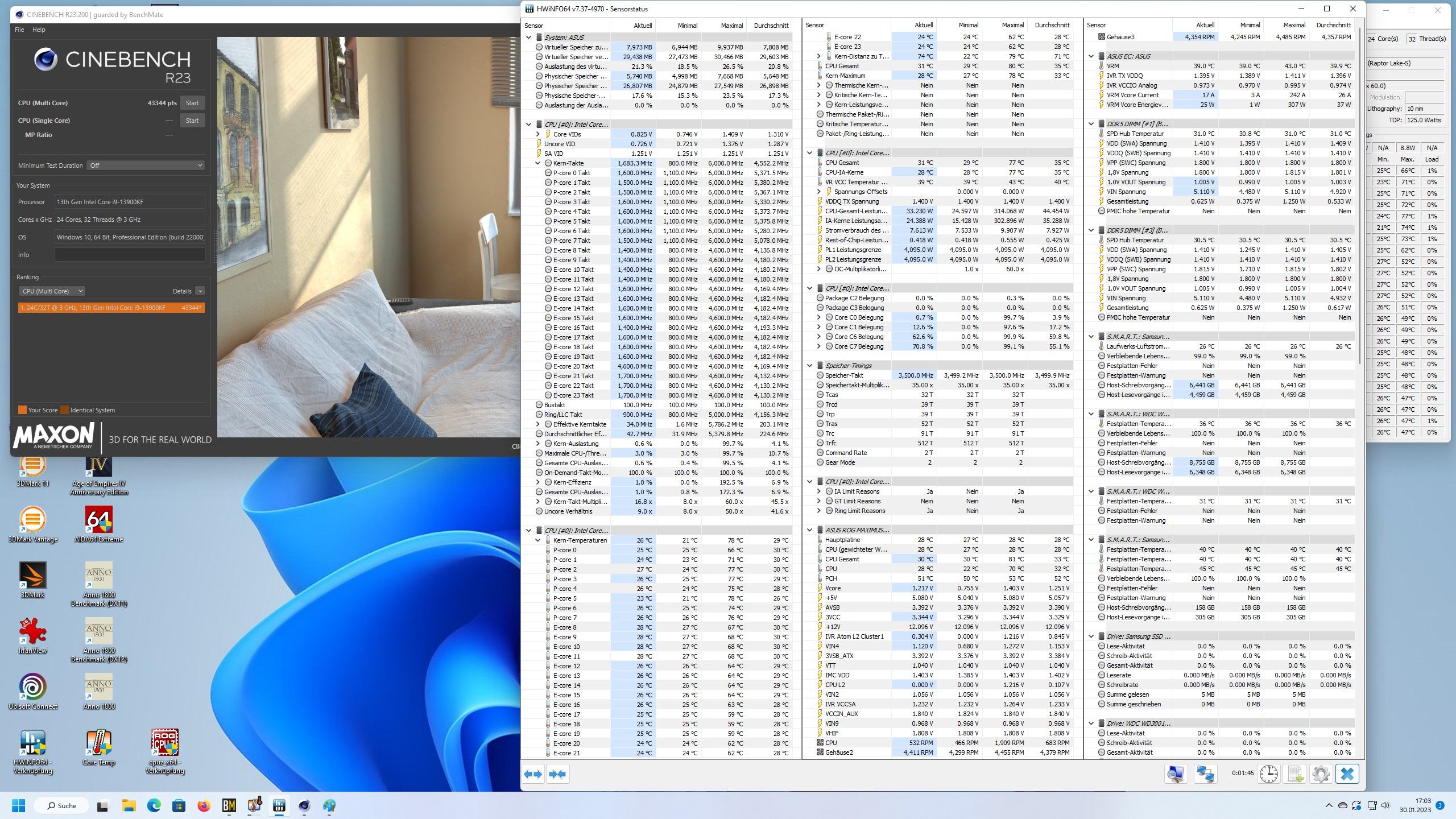Click the remote network computers icon in HWiNFO
Image resolution: width=1456 pixels, height=819 pixels.
pos(1205,774)
